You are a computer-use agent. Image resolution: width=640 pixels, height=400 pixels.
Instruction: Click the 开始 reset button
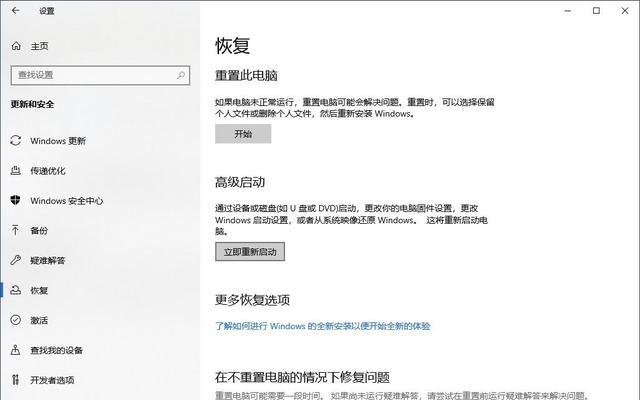click(243, 134)
